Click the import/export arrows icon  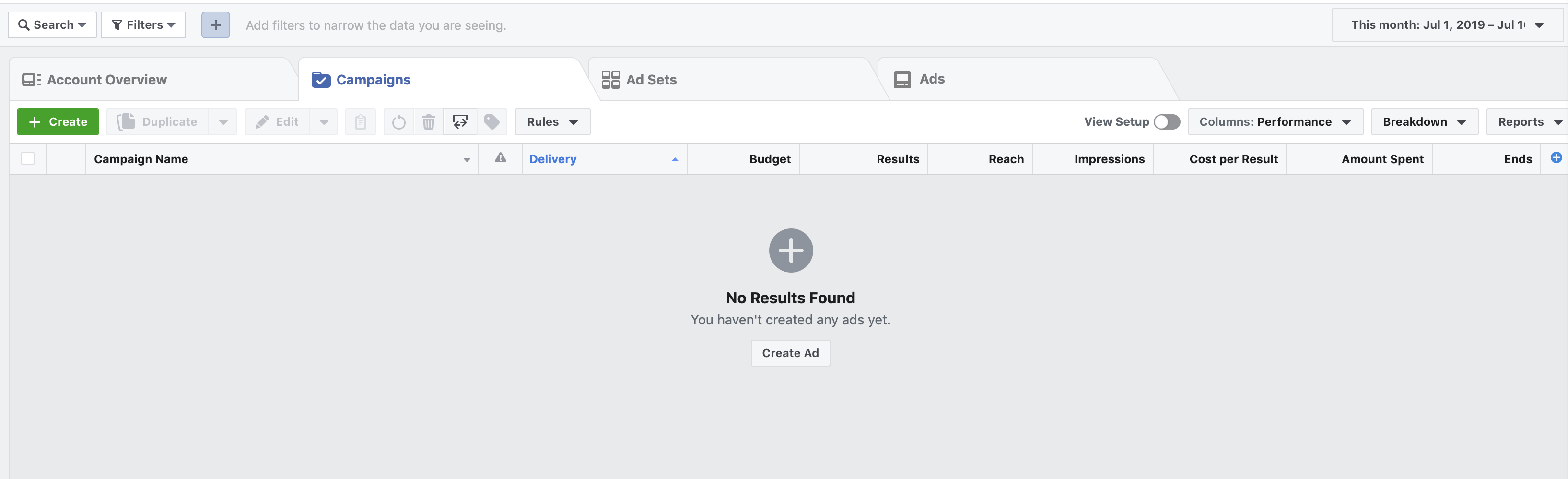coord(460,122)
